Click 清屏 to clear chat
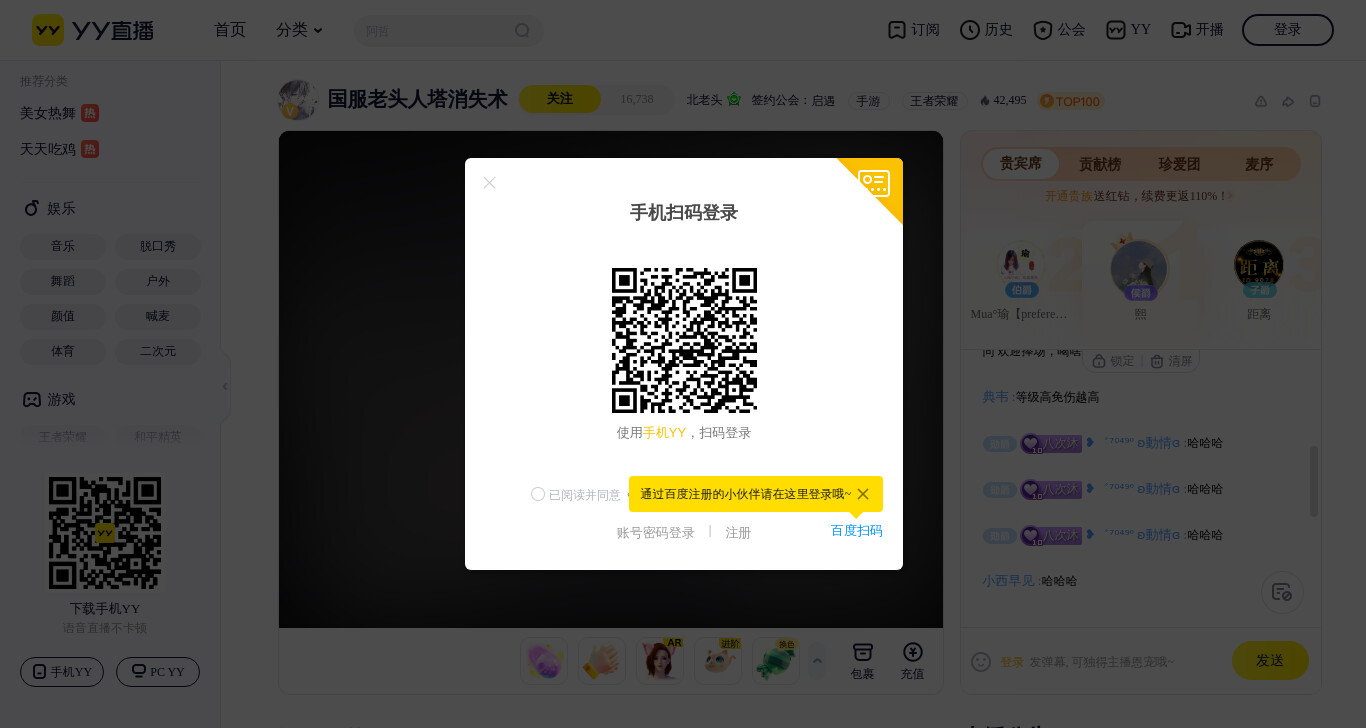The image size is (1366, 728). 1172,361
